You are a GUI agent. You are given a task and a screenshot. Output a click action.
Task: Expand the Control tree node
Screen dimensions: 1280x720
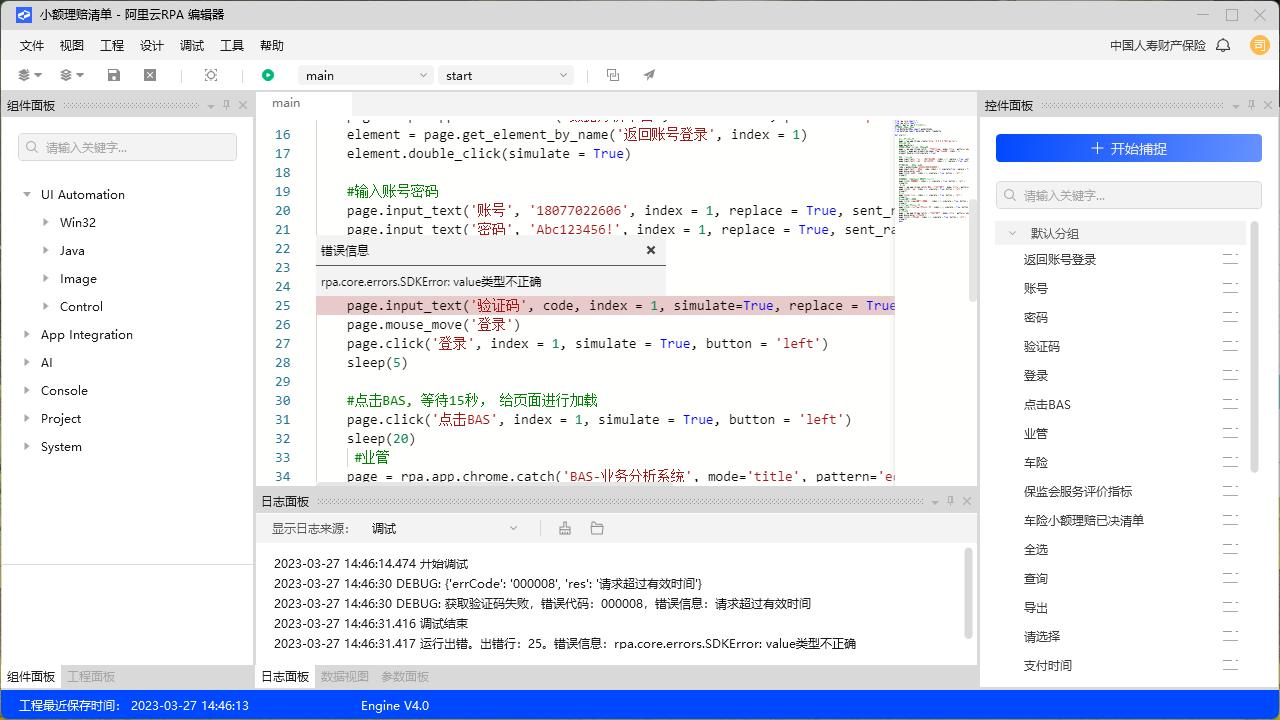[46, 307]
